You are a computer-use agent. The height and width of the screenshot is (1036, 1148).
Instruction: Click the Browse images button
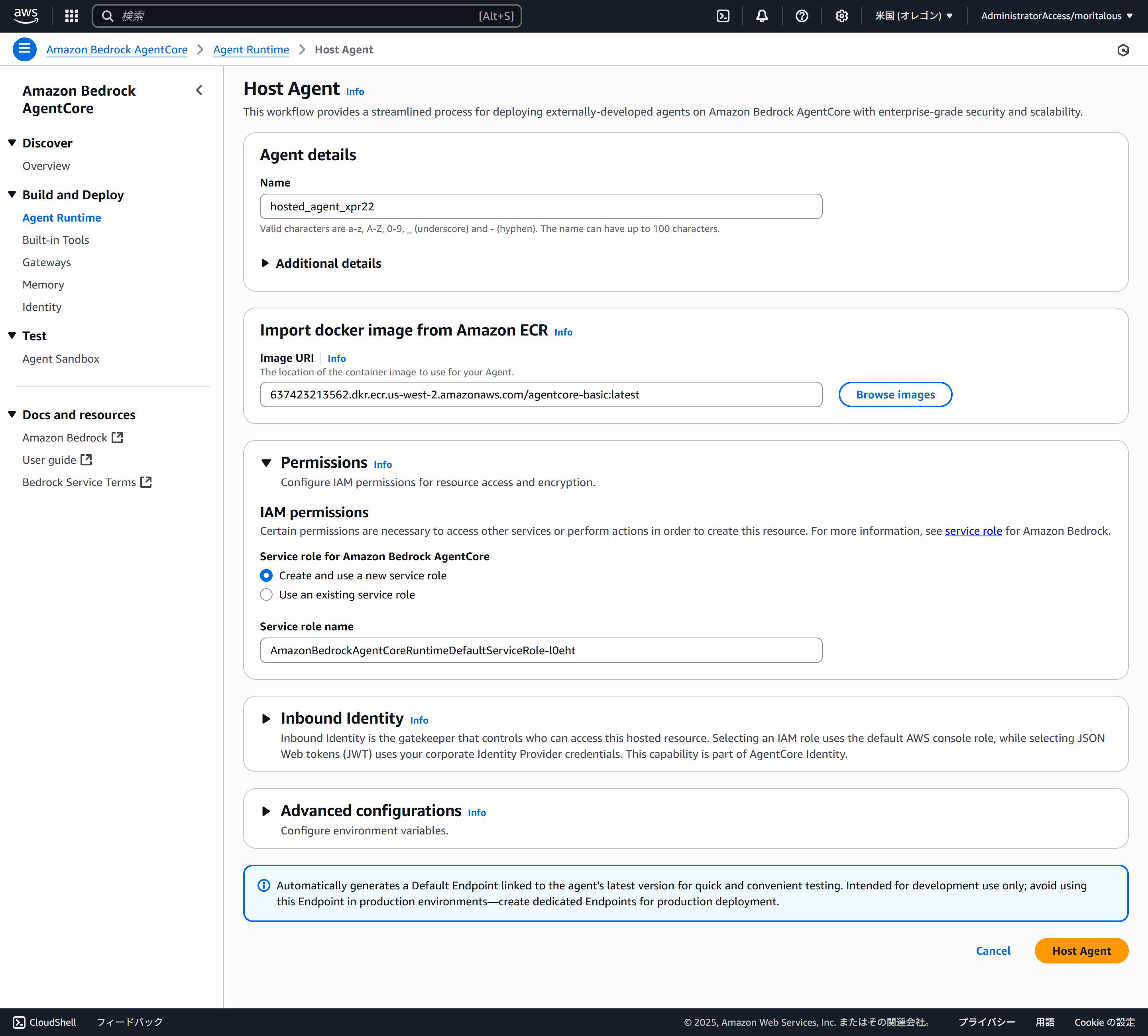point(895,394)
